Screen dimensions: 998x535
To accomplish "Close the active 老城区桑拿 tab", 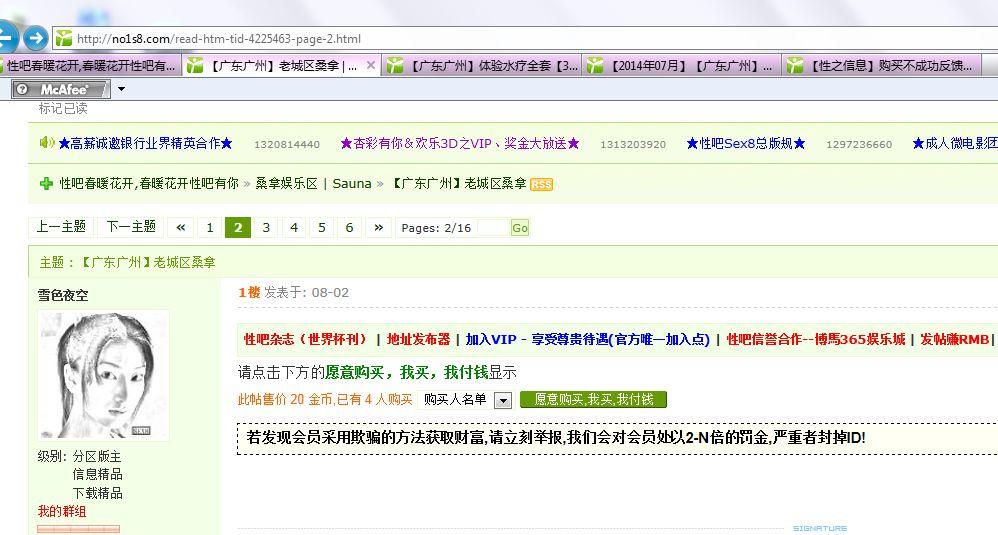I will coord(371,65).
